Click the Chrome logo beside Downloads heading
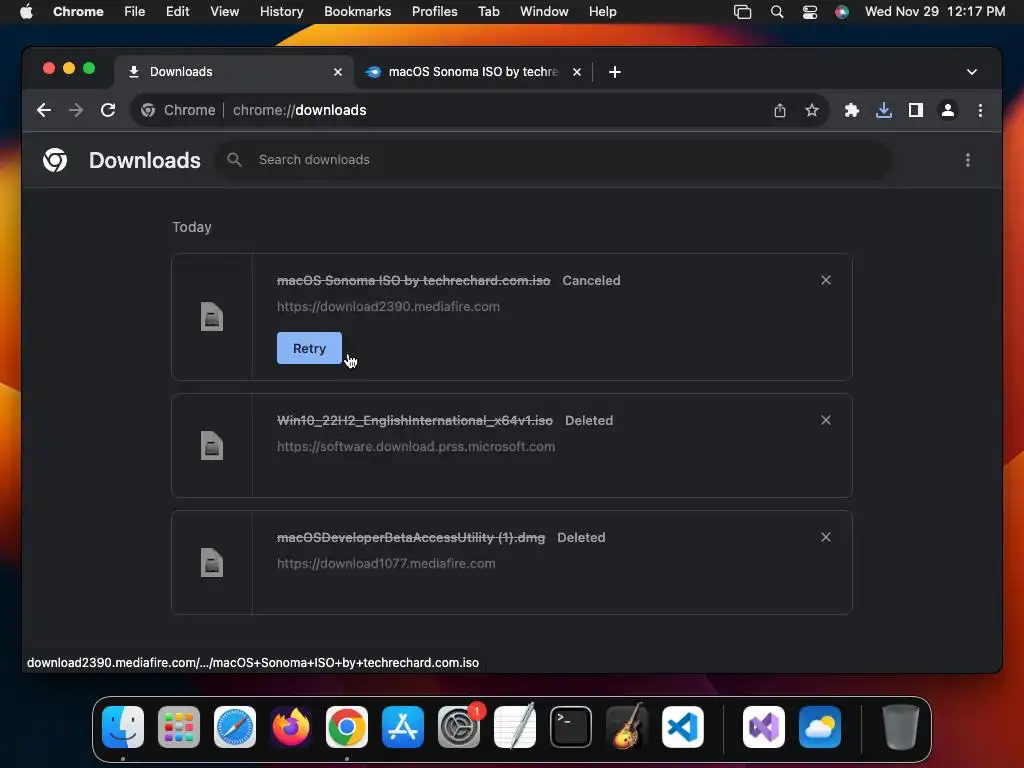Image resolution: width=1024 pixels, height=768 pixels. point(55,160)
